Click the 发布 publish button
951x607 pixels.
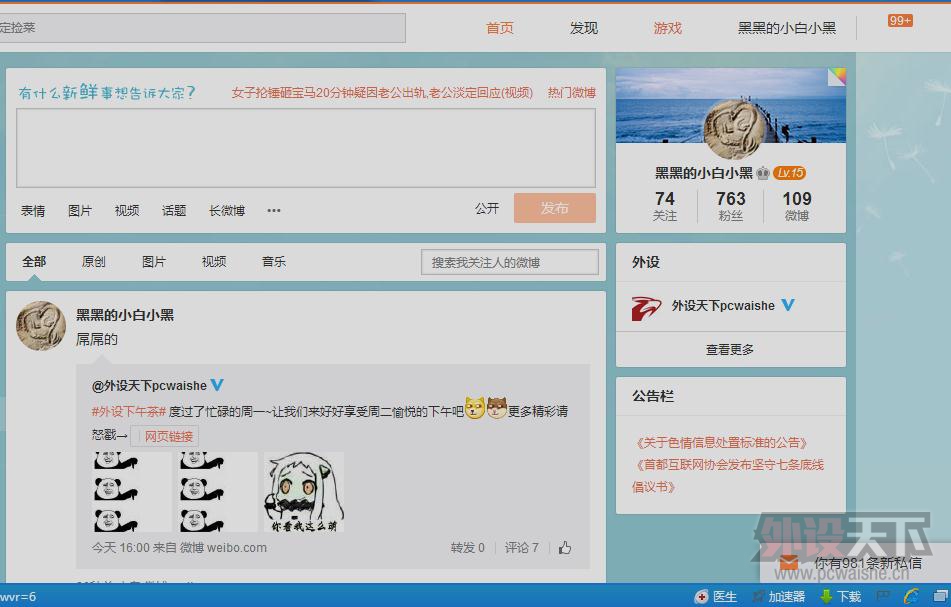click(554, 208)
